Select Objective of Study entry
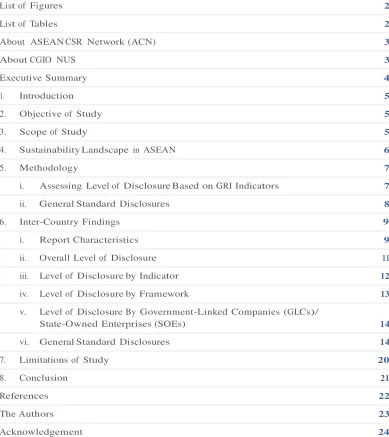 coord(61,114)
